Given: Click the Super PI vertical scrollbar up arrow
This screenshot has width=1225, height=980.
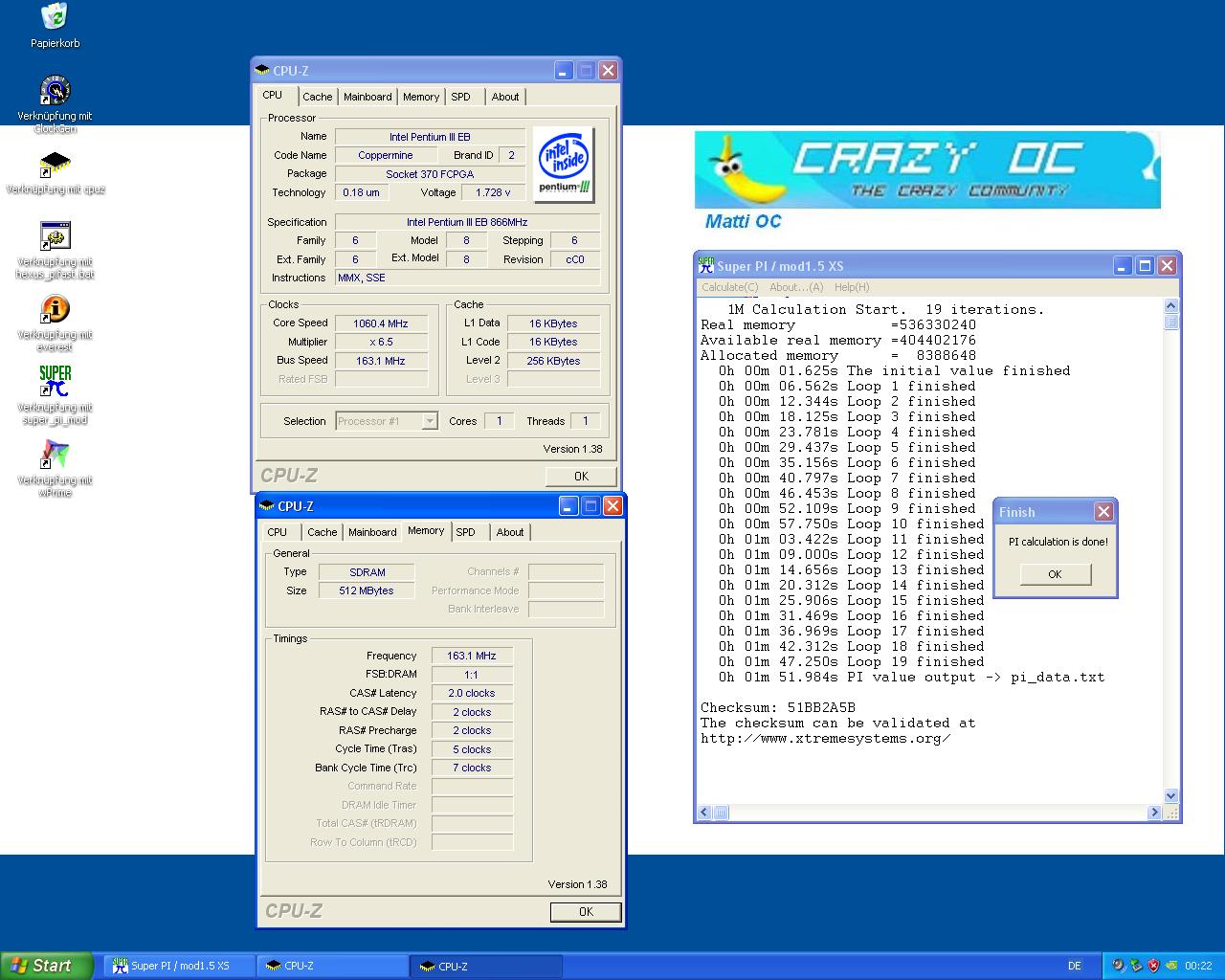Looking at the screenshot, I should [1171, 305].
